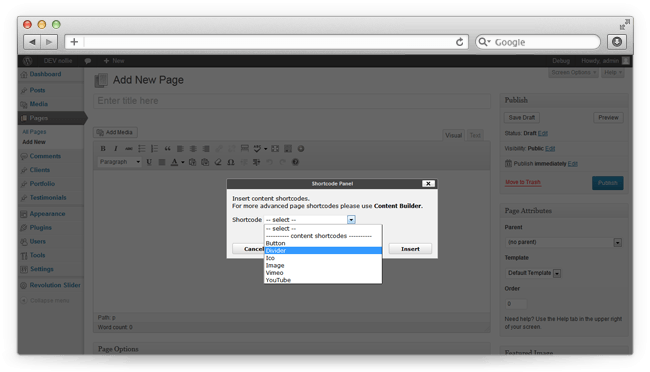Toggle the spellchecker
Viewport: 650px width, 372px height.
[257, 148]
